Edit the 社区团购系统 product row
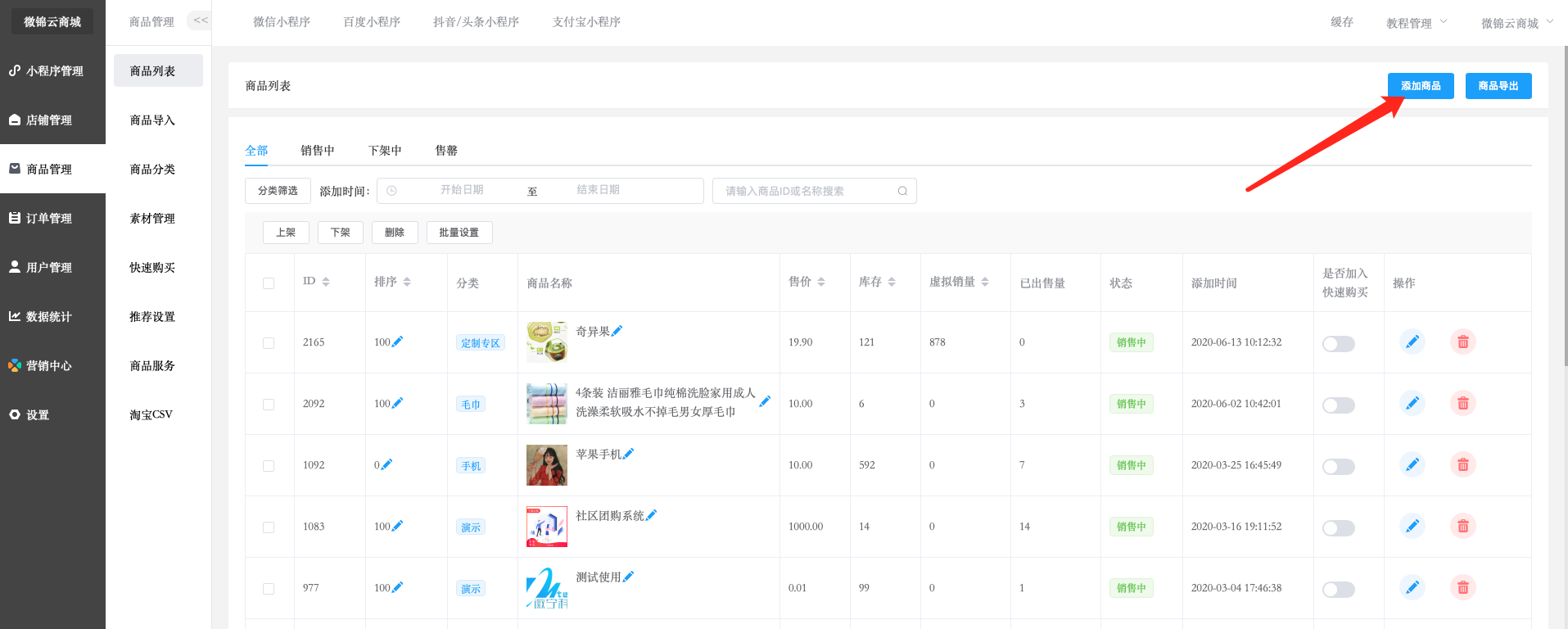This screenshot has height=629, width=1568. coord(1412,526)
